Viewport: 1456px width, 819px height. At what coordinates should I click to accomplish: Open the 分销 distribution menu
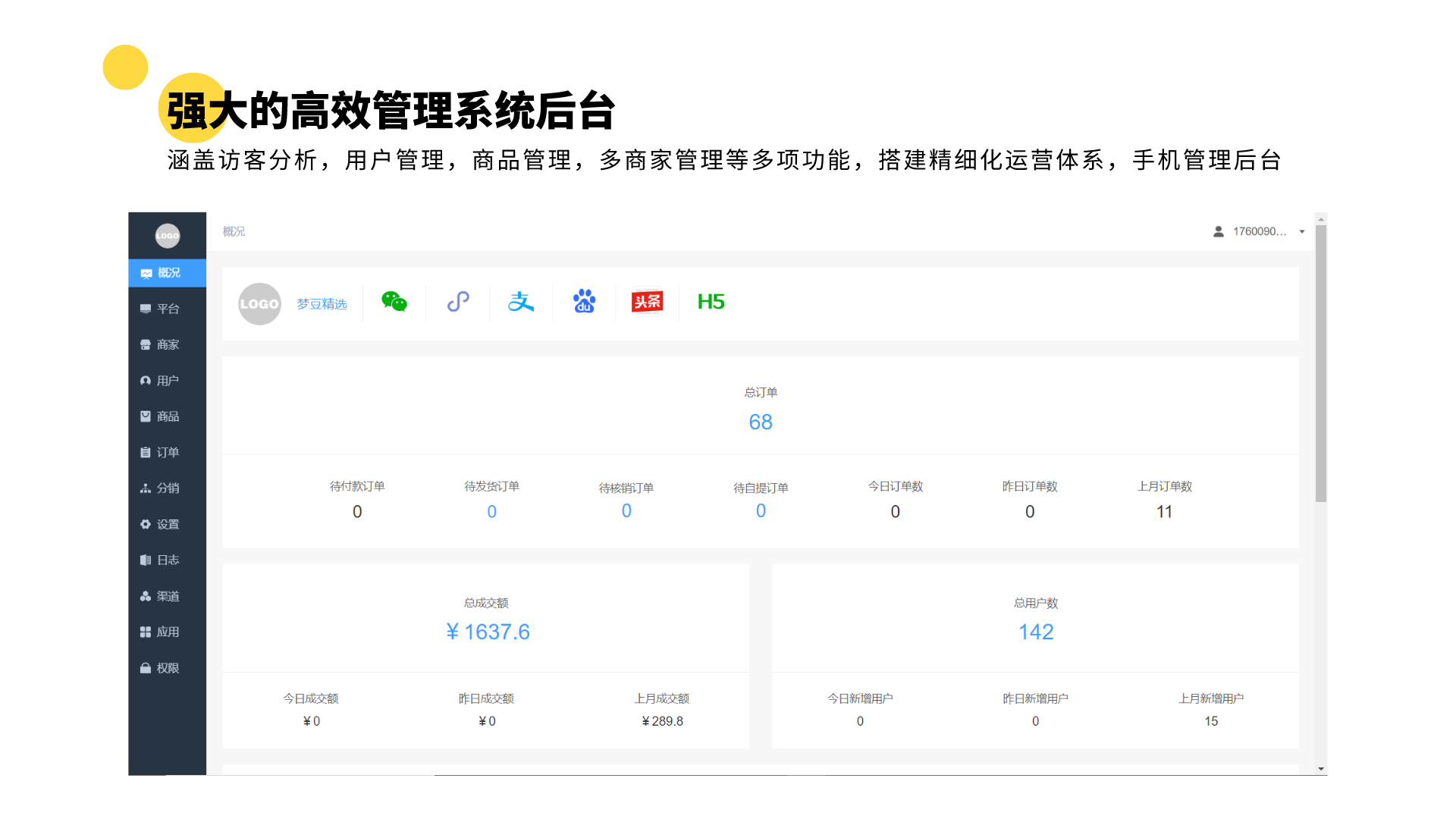[x=168, y=488]
